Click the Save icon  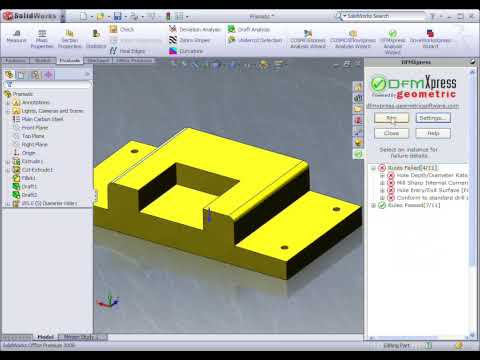[117, 16]
